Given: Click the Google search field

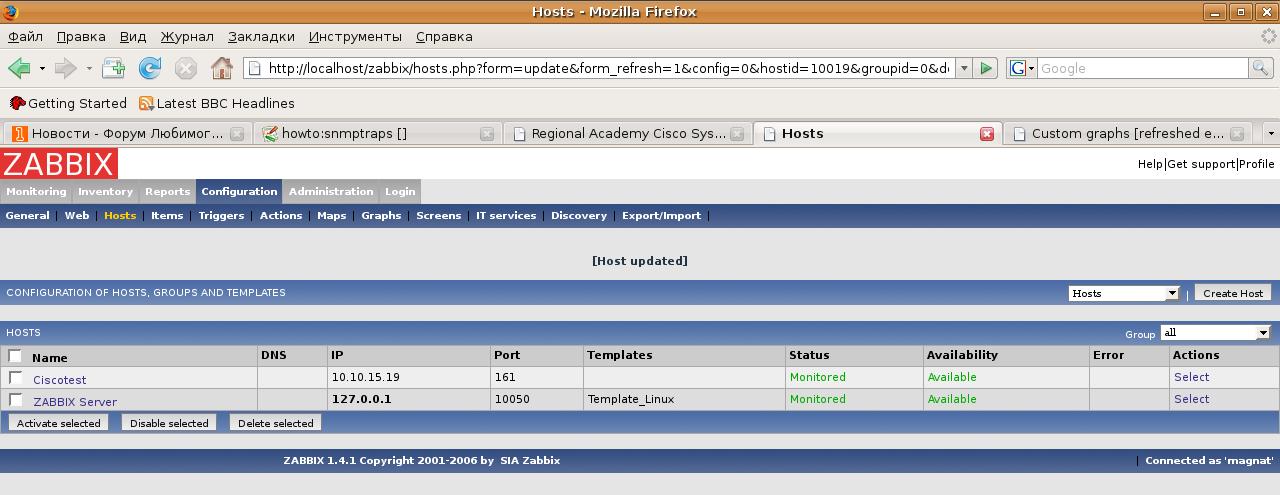Looking at the screenshot, I should 1143,68.
